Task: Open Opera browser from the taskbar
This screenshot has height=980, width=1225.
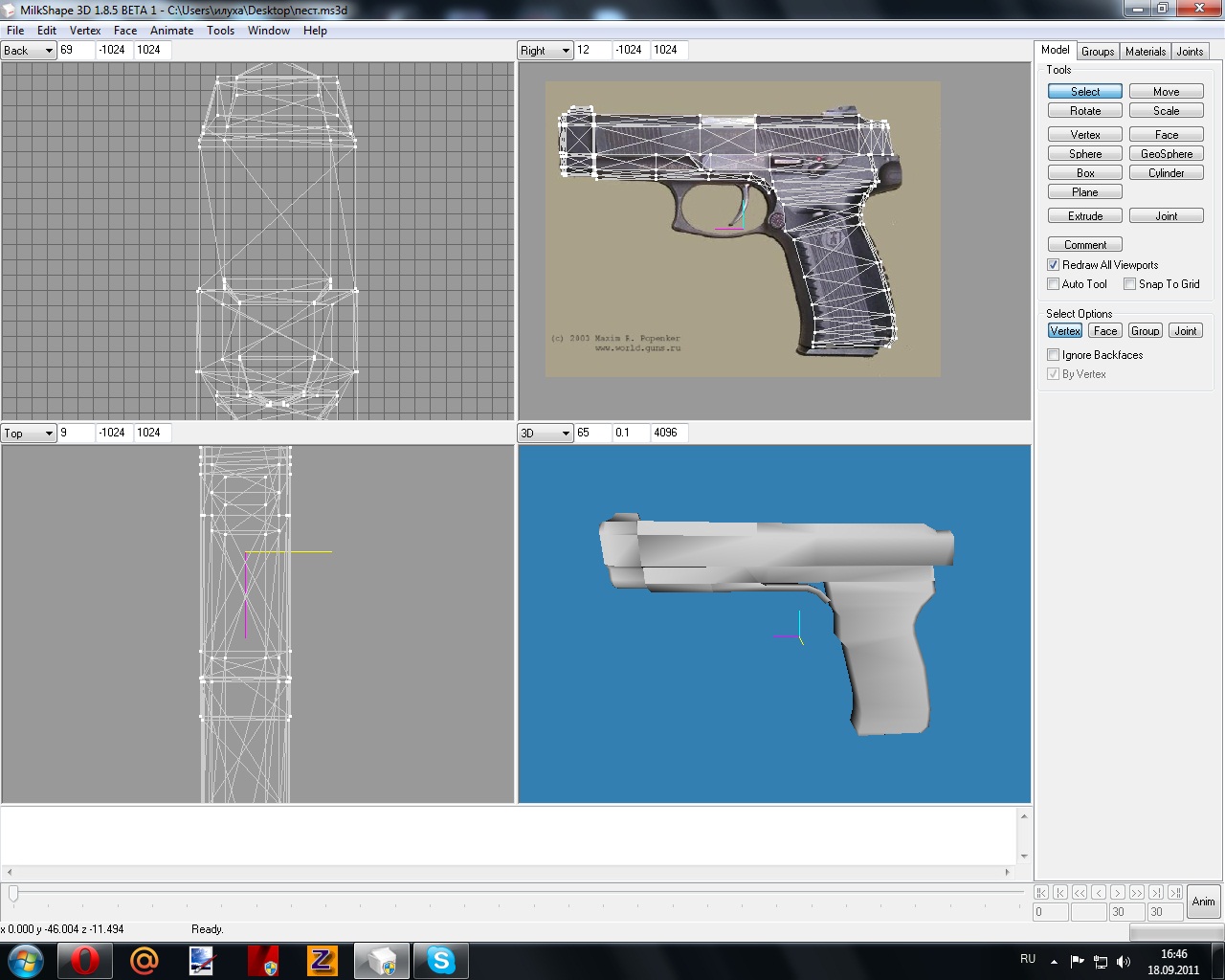Action: point(84,960)
